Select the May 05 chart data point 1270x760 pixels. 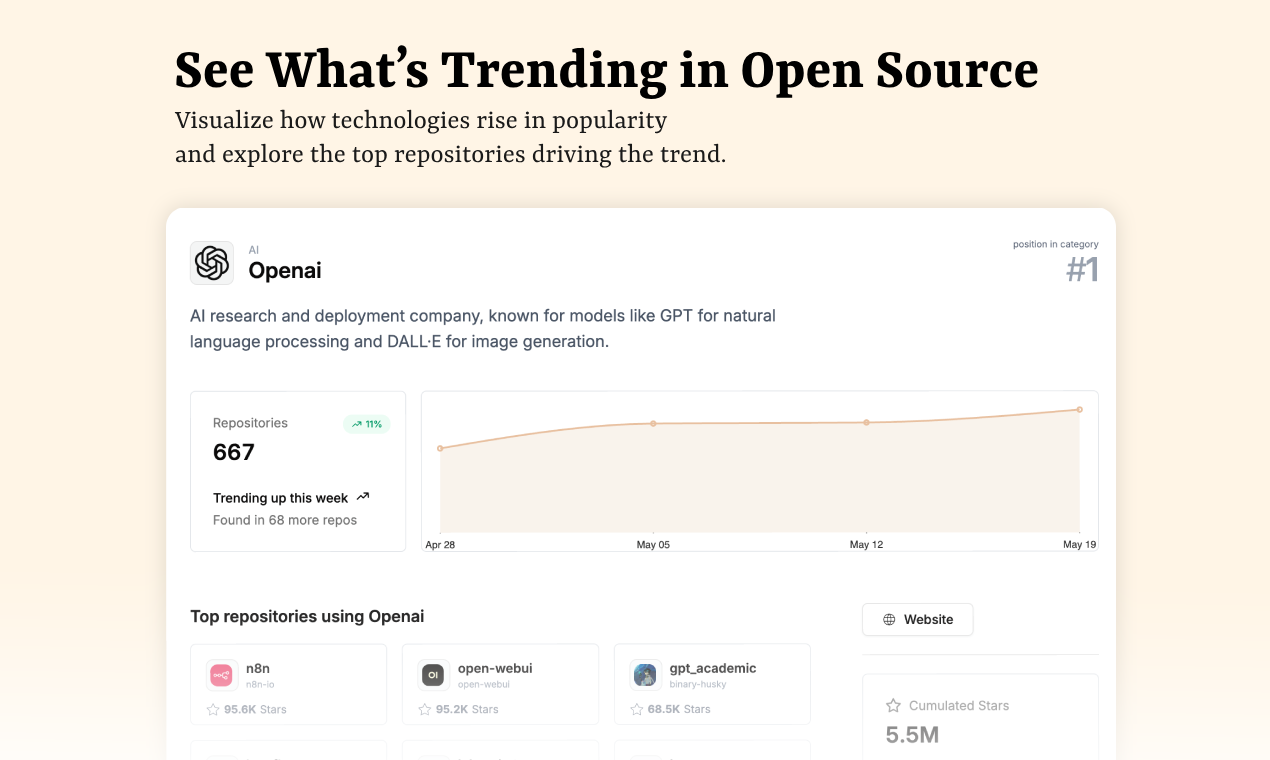(653, 424)
